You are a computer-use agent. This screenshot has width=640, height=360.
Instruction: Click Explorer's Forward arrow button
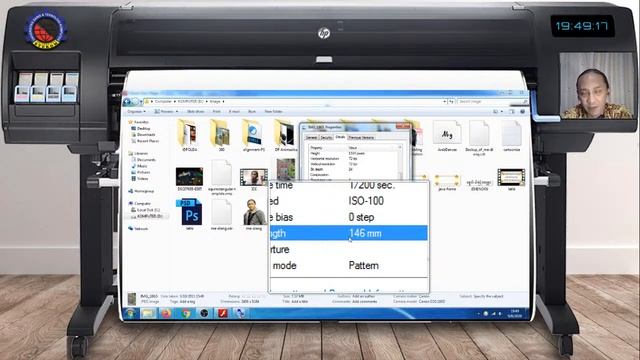pyautogui.click(x=136, y=102)
